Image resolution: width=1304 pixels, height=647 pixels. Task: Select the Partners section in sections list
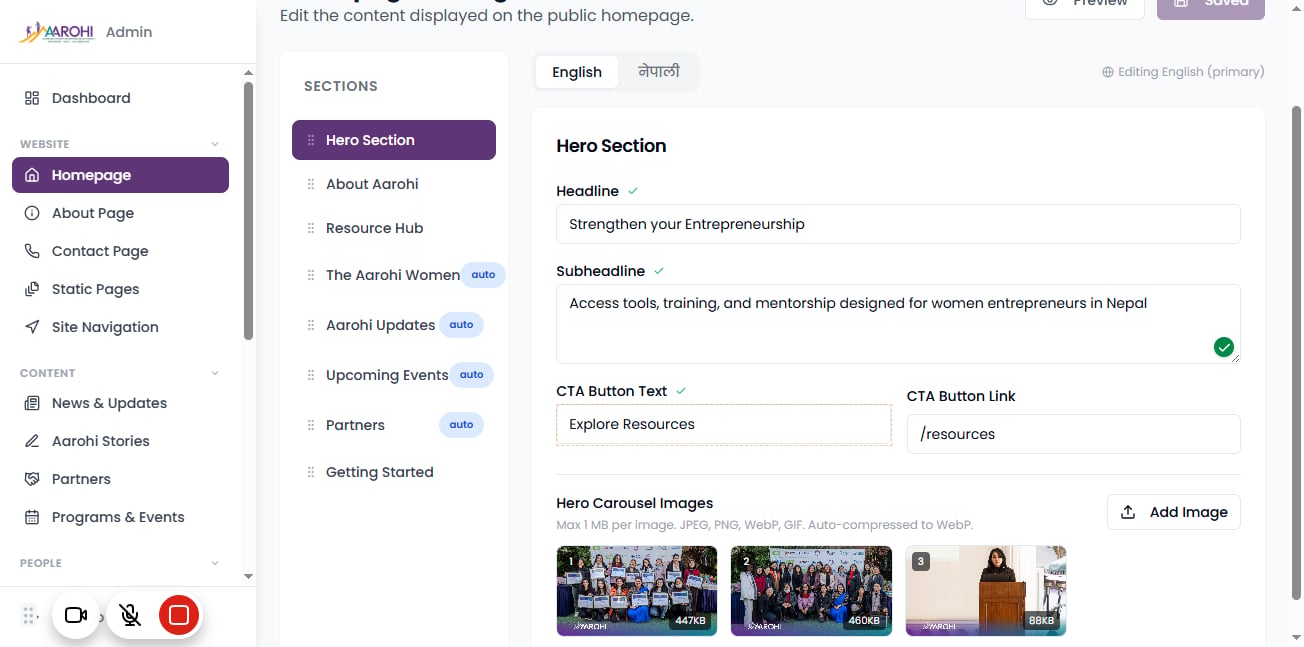tap(394, 425)
